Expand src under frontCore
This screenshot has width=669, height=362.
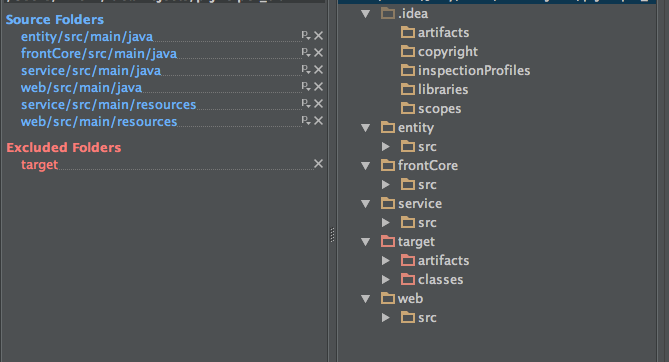tap(386, 184)
